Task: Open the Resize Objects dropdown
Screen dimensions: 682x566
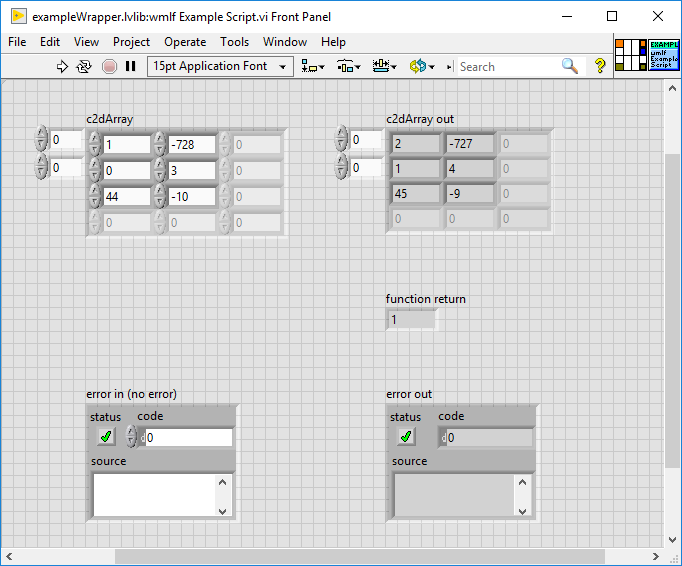Action: 384,67
